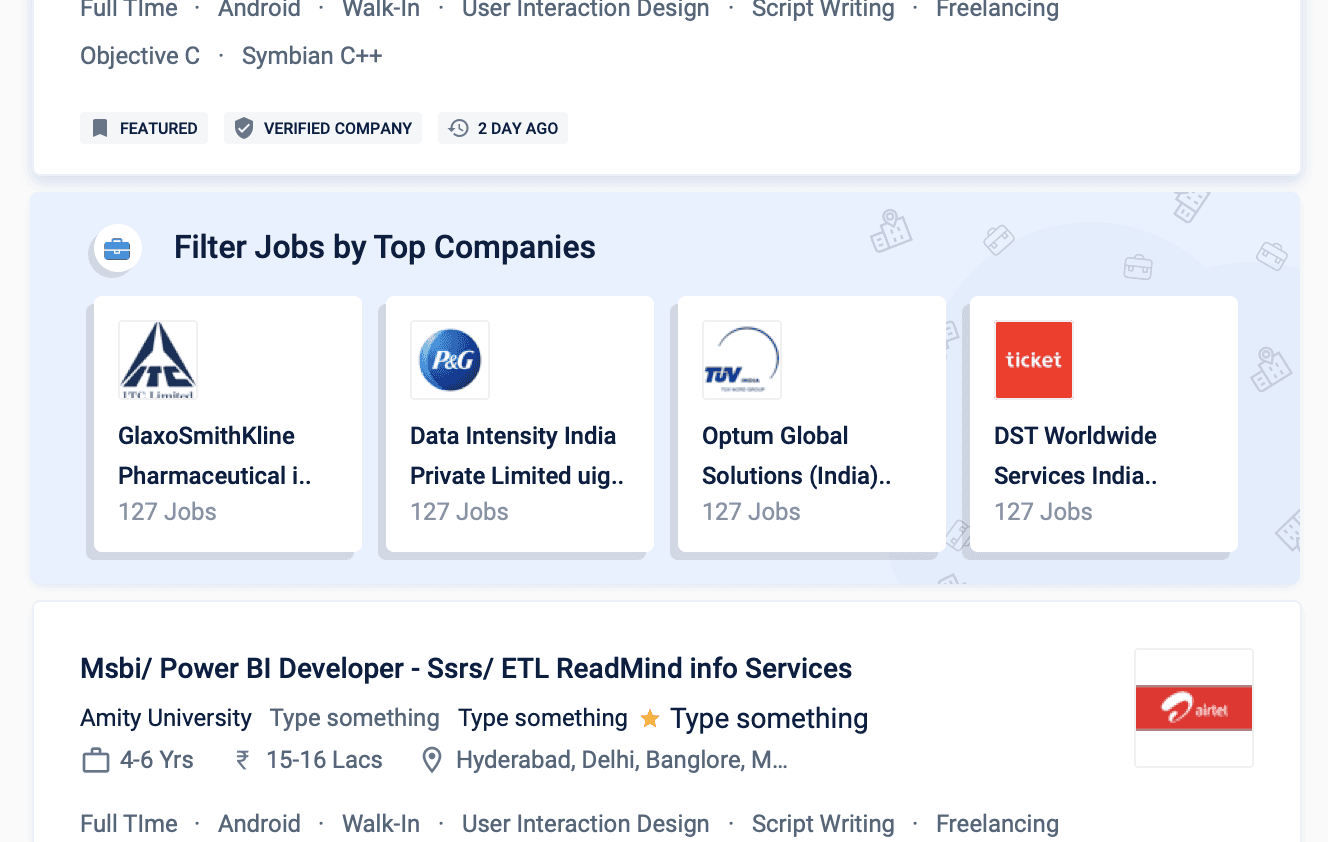This screenshot has height=842, width=1328.
Task: Click the 4-6 Yrs experience text
Action: 157,760
